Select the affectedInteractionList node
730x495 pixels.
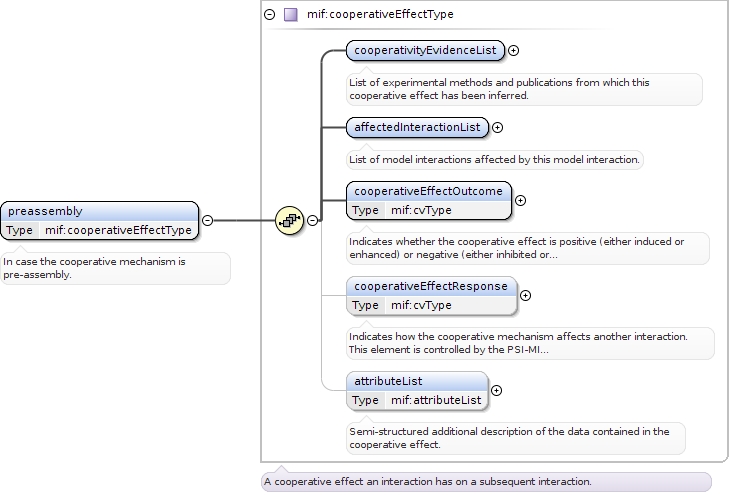click(x=417, y=127)
